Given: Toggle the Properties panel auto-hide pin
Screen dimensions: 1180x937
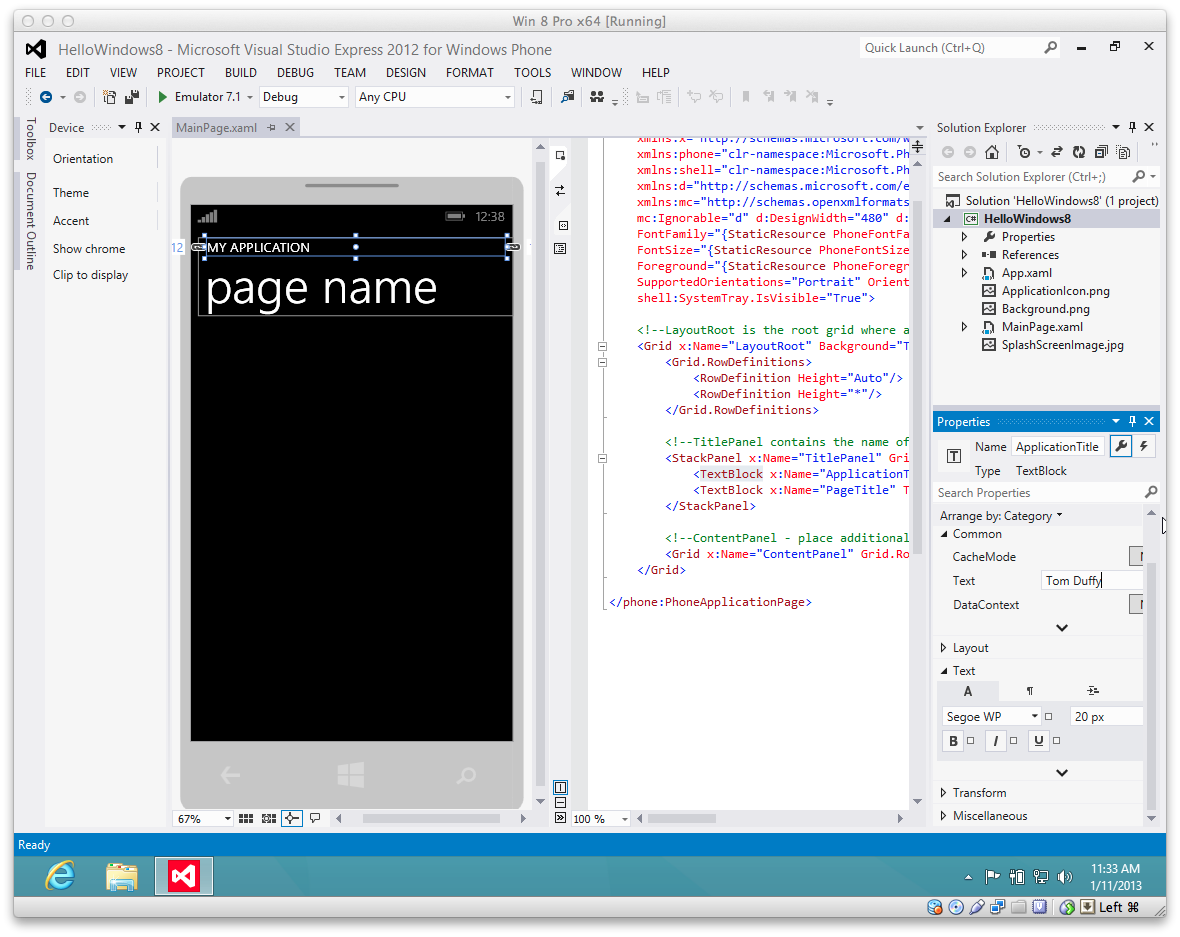Looking at the screenshot, I should (x=1133, y=421).
